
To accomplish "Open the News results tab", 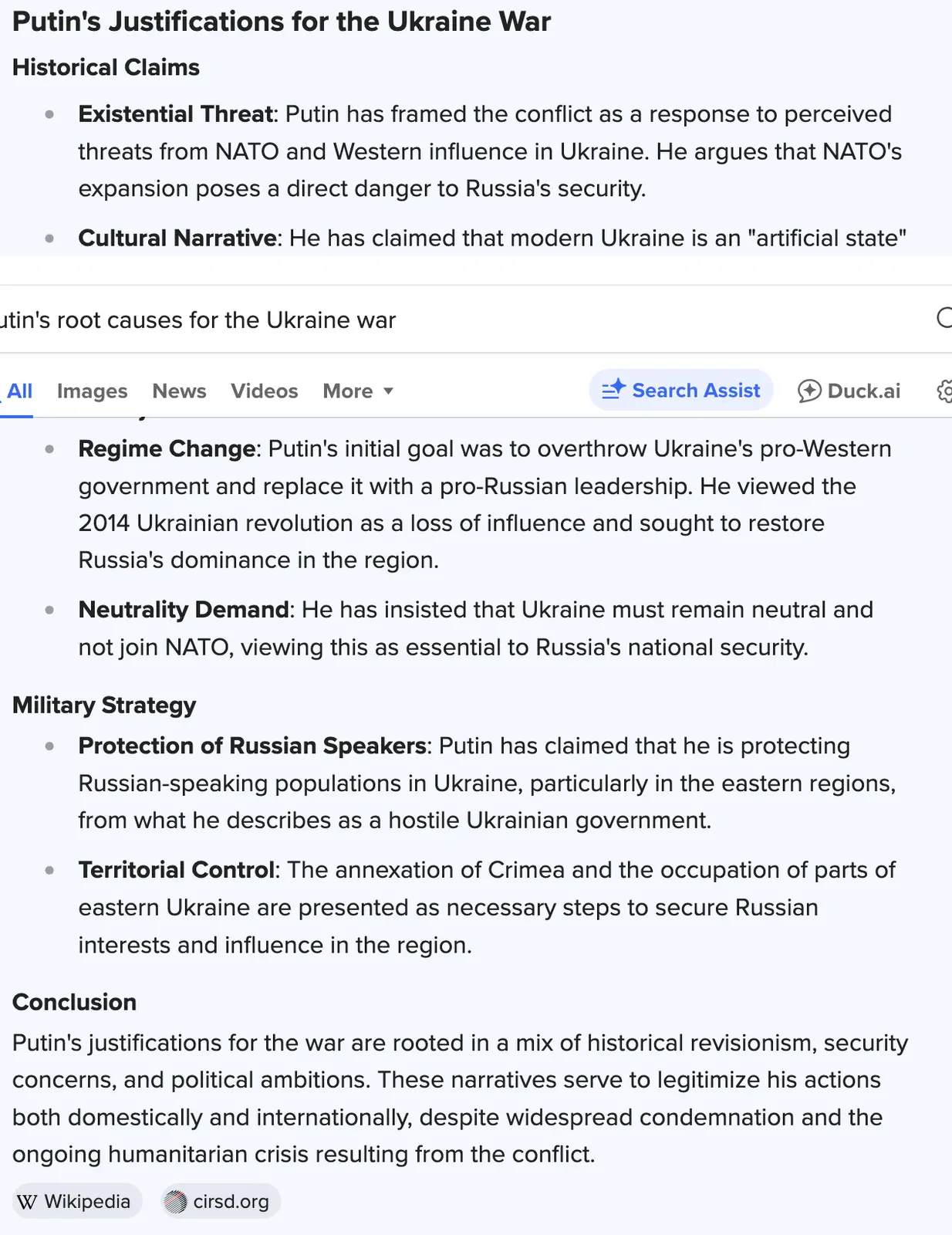I will (179, 391).
